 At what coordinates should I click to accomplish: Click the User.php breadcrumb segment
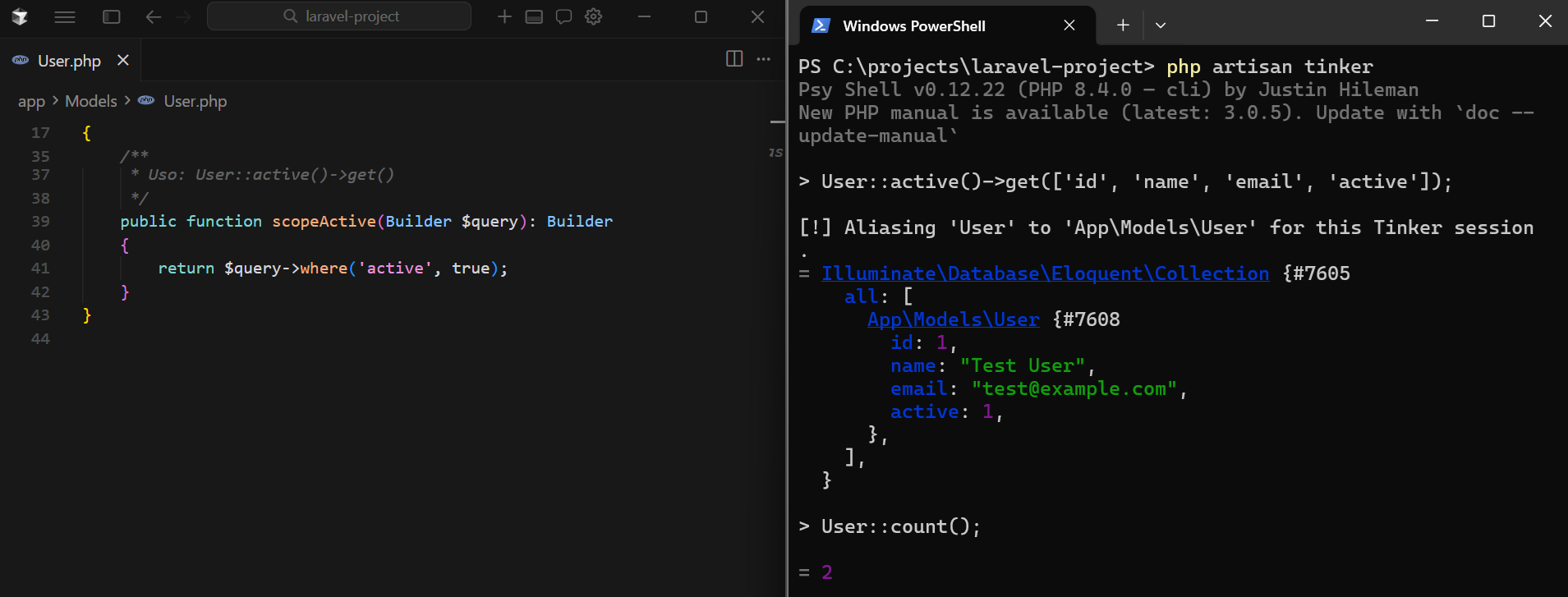click(x=195, y=101)
